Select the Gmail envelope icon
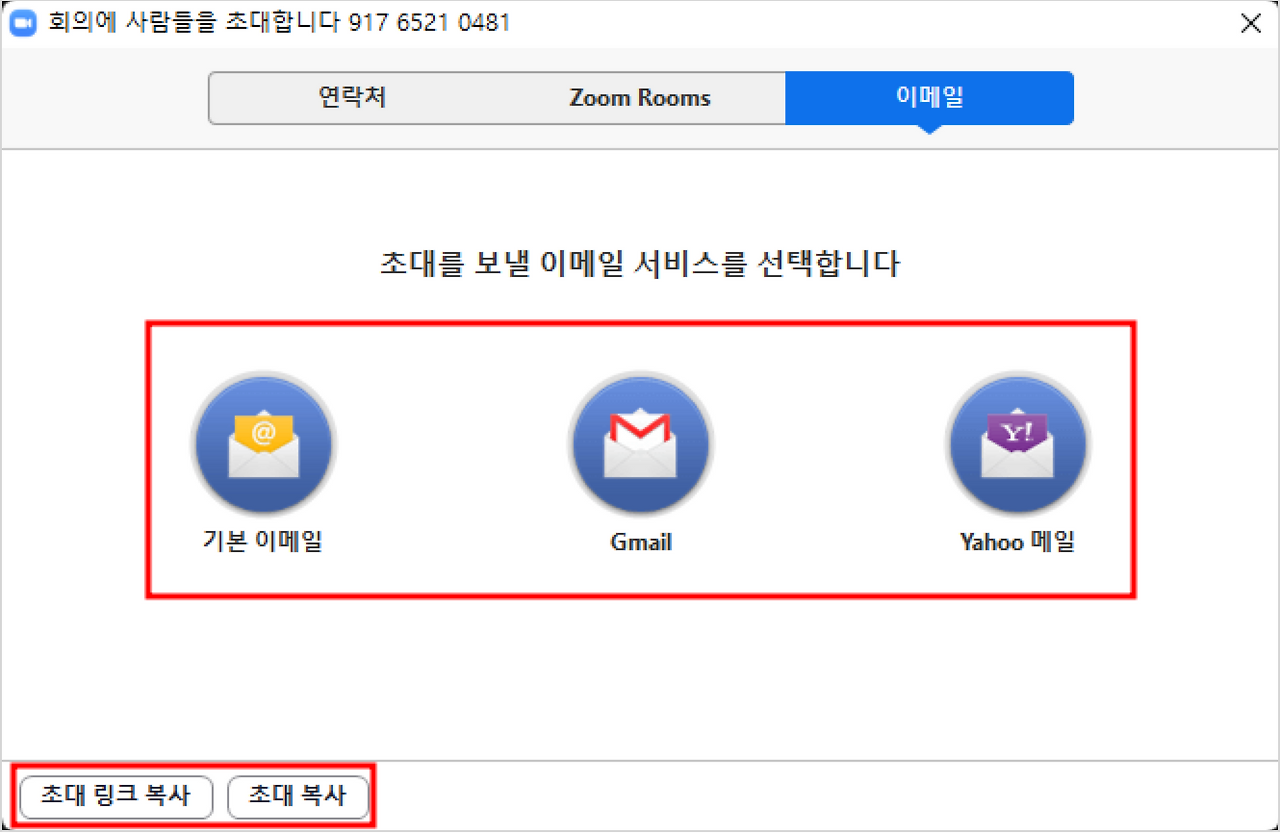 [x=640, y=443]
